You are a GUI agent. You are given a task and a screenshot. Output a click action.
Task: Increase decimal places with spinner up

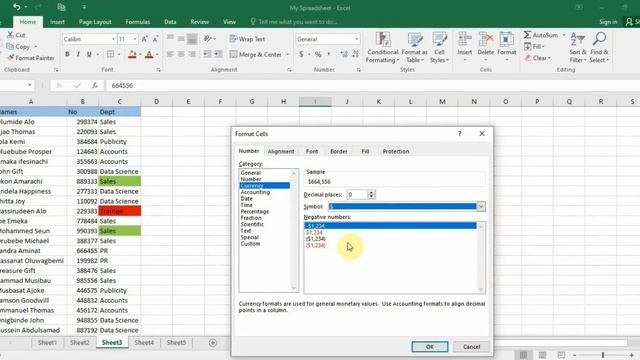(x=371, y=193)
